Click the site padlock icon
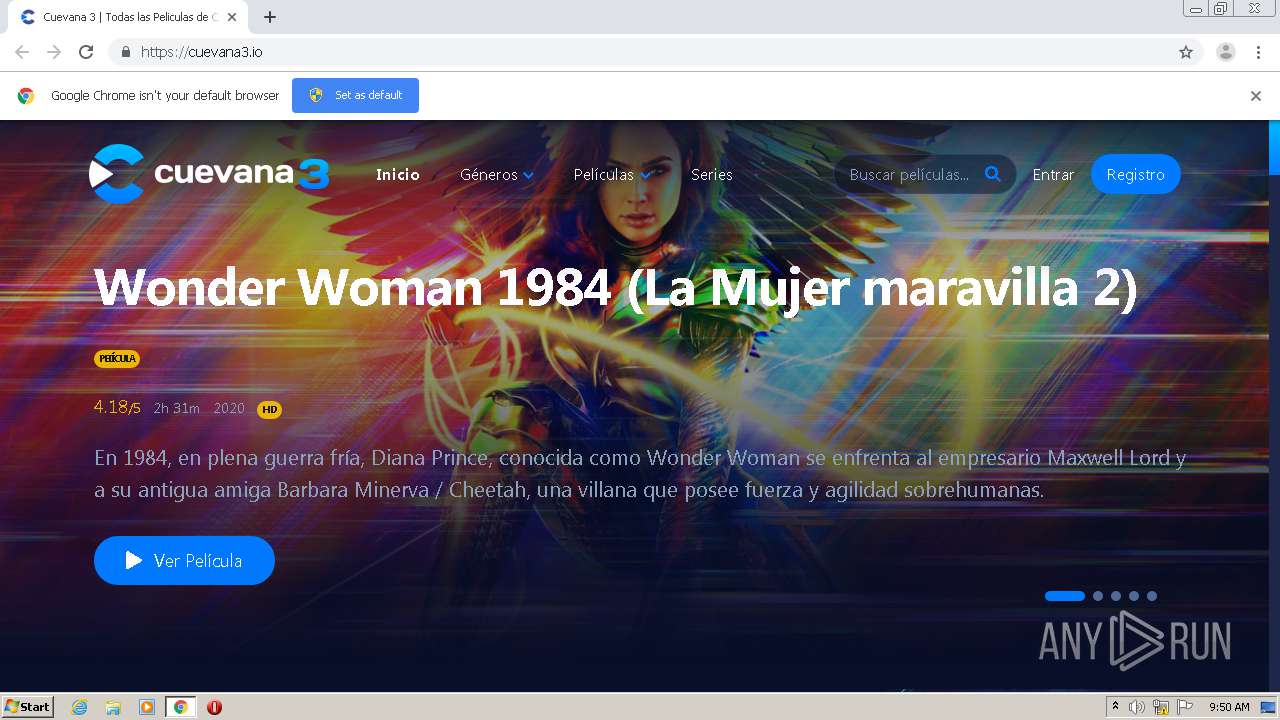Viewport: 1280px width, 720px height. click(x=125, y=52)
